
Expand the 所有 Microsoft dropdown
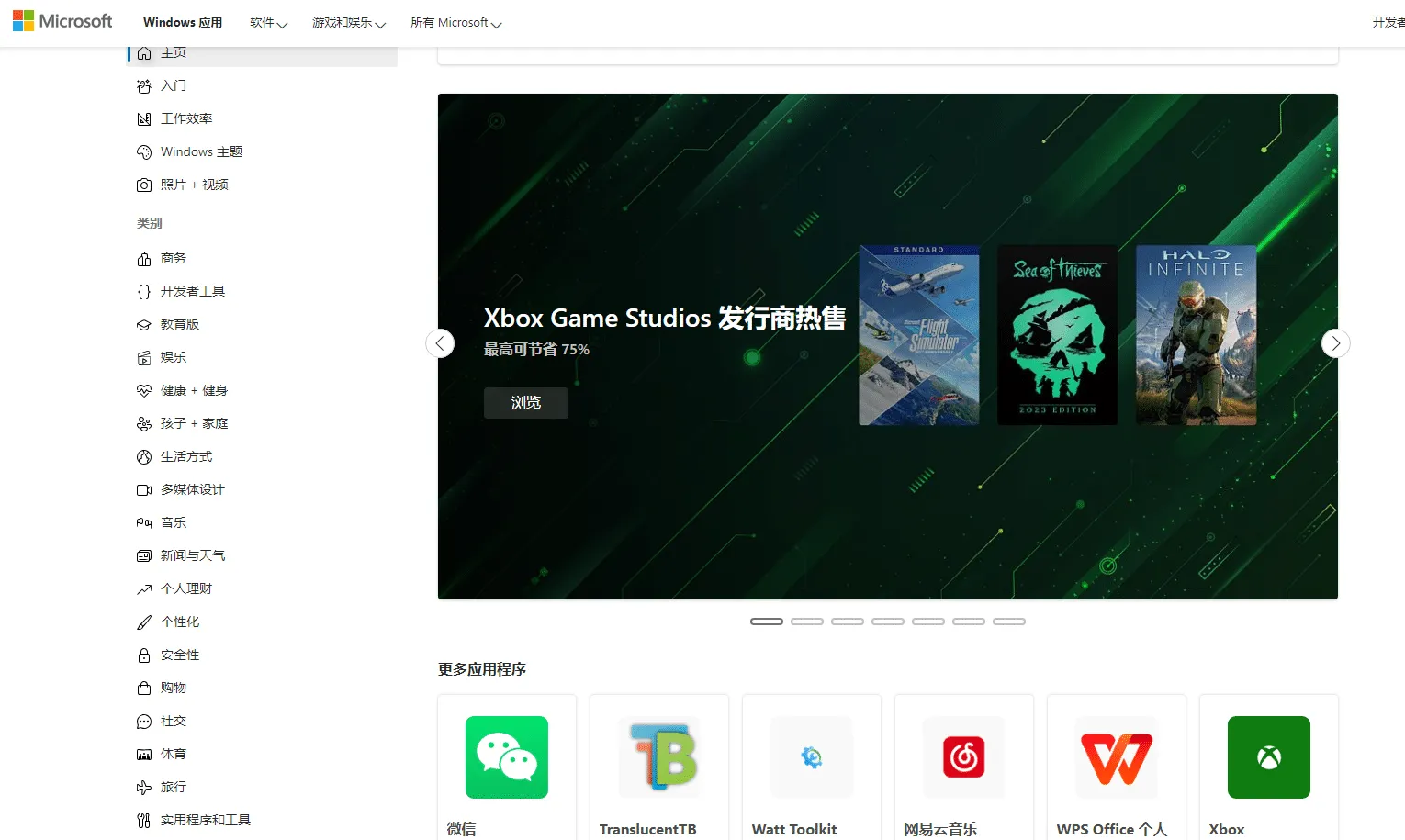pyautogui.click(x=455, y=23)
